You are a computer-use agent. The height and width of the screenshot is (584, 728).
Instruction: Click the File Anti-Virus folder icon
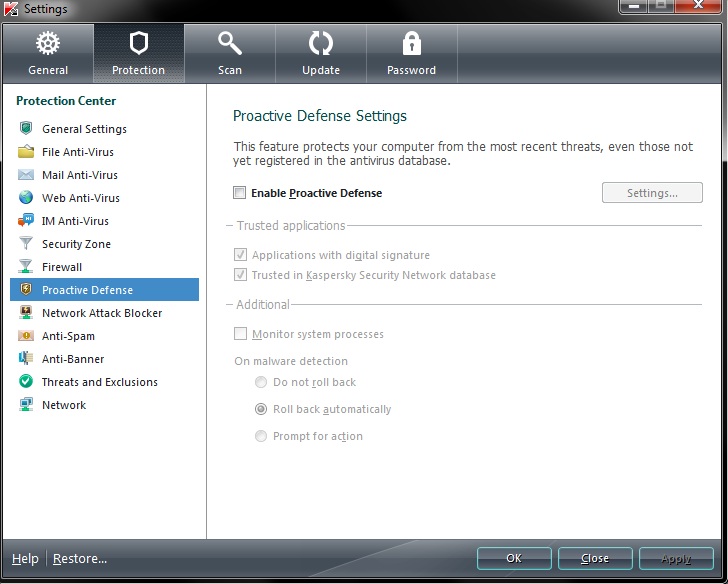click(25, 152)
